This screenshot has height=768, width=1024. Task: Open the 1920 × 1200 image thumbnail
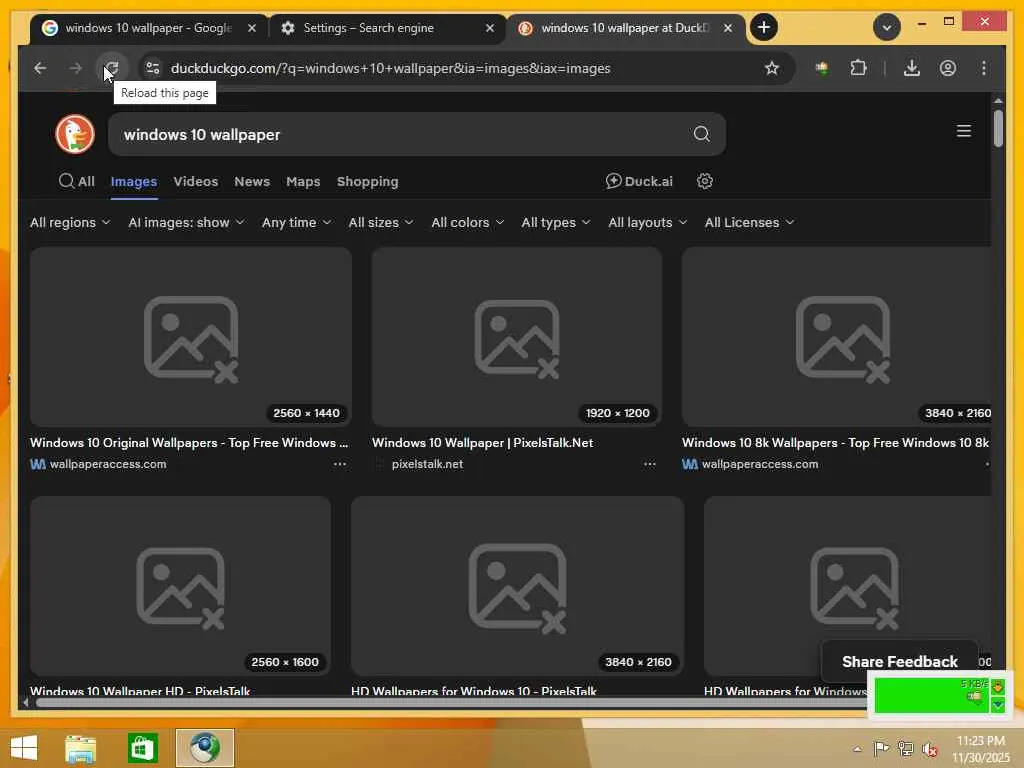coord(517,337)
